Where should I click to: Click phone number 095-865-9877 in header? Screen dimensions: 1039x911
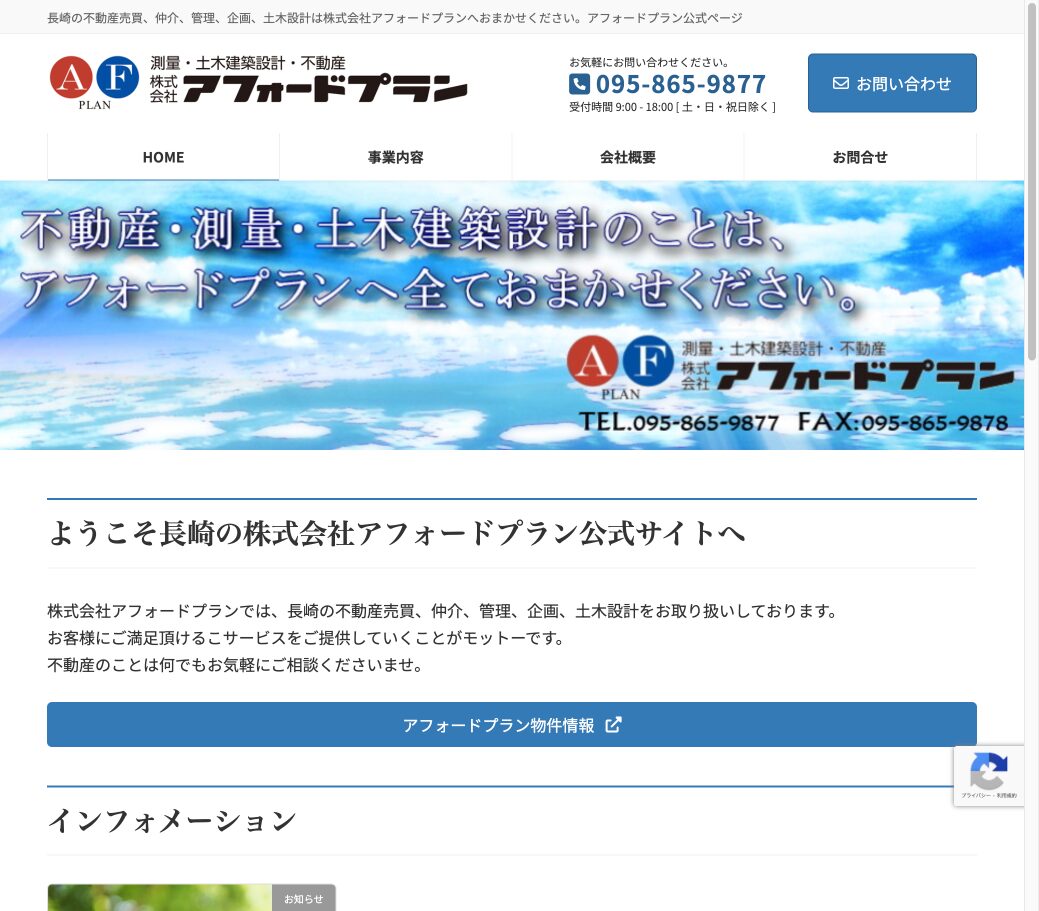pos(681,84)
